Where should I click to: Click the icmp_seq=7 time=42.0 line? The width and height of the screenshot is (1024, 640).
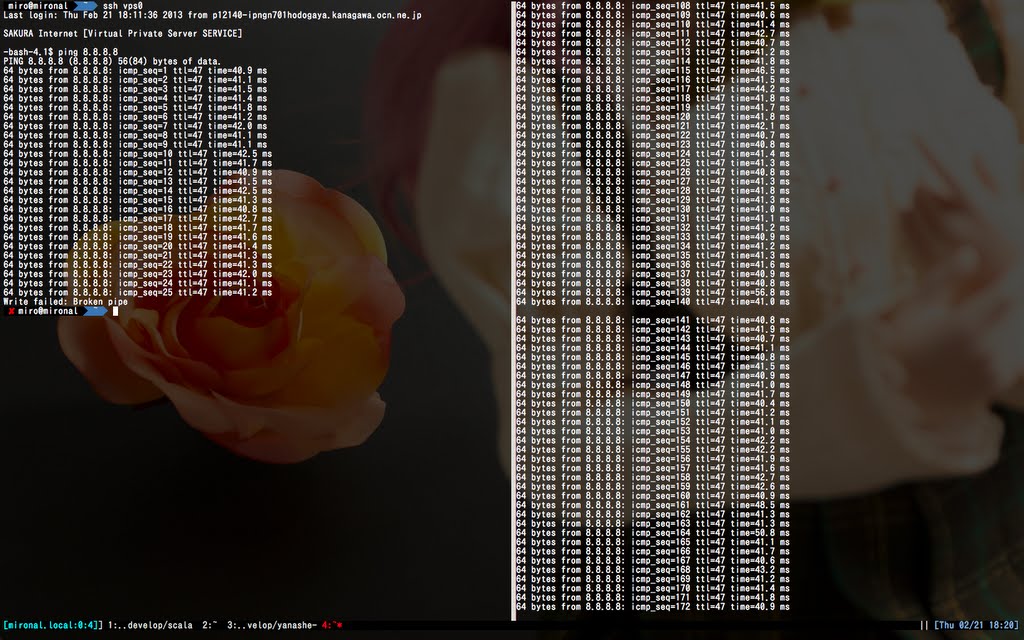coord(135,126)
